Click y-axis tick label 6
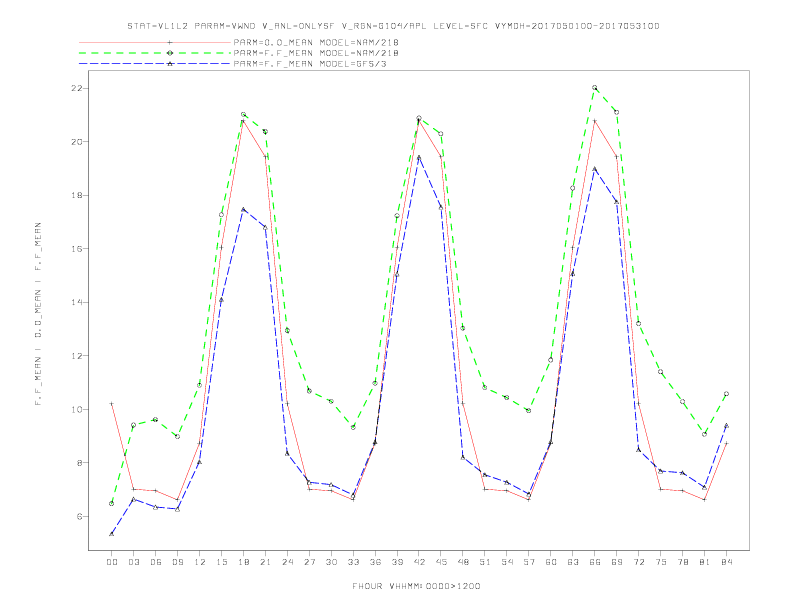The width and height of the screenshot is (792, 612). click(x=79, y=517)
